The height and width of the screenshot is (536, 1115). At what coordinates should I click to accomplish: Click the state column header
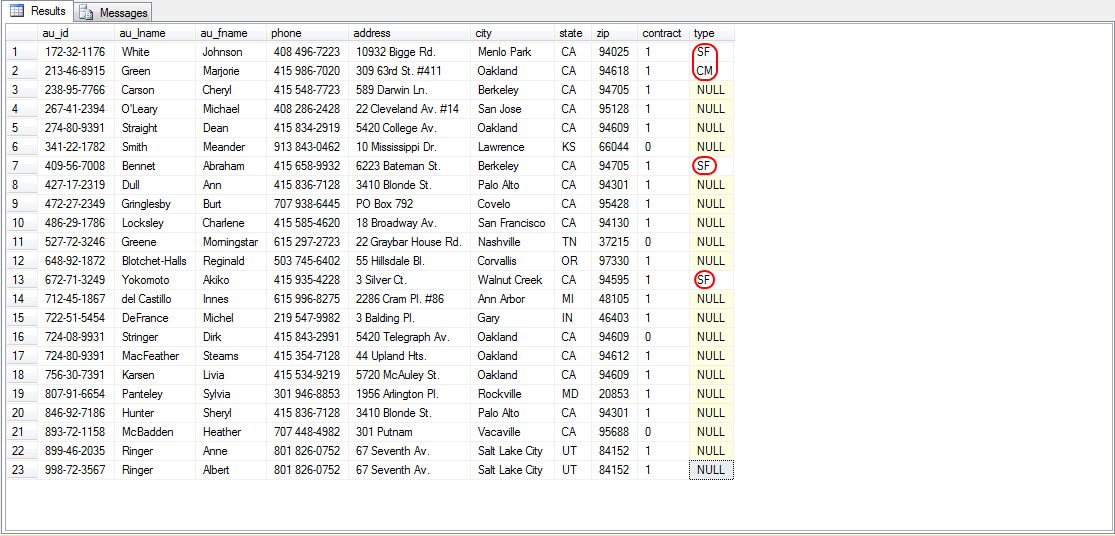[x=571, y=33]
